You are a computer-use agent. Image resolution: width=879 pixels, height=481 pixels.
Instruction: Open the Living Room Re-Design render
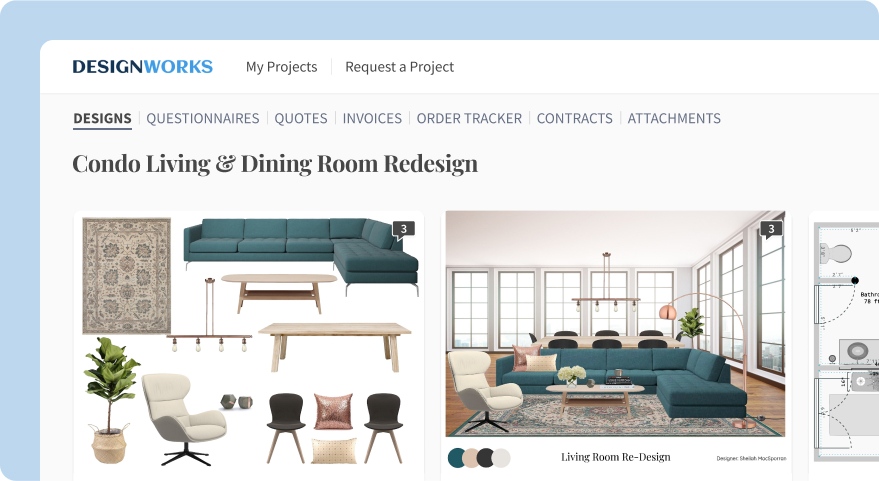(616, 323)
